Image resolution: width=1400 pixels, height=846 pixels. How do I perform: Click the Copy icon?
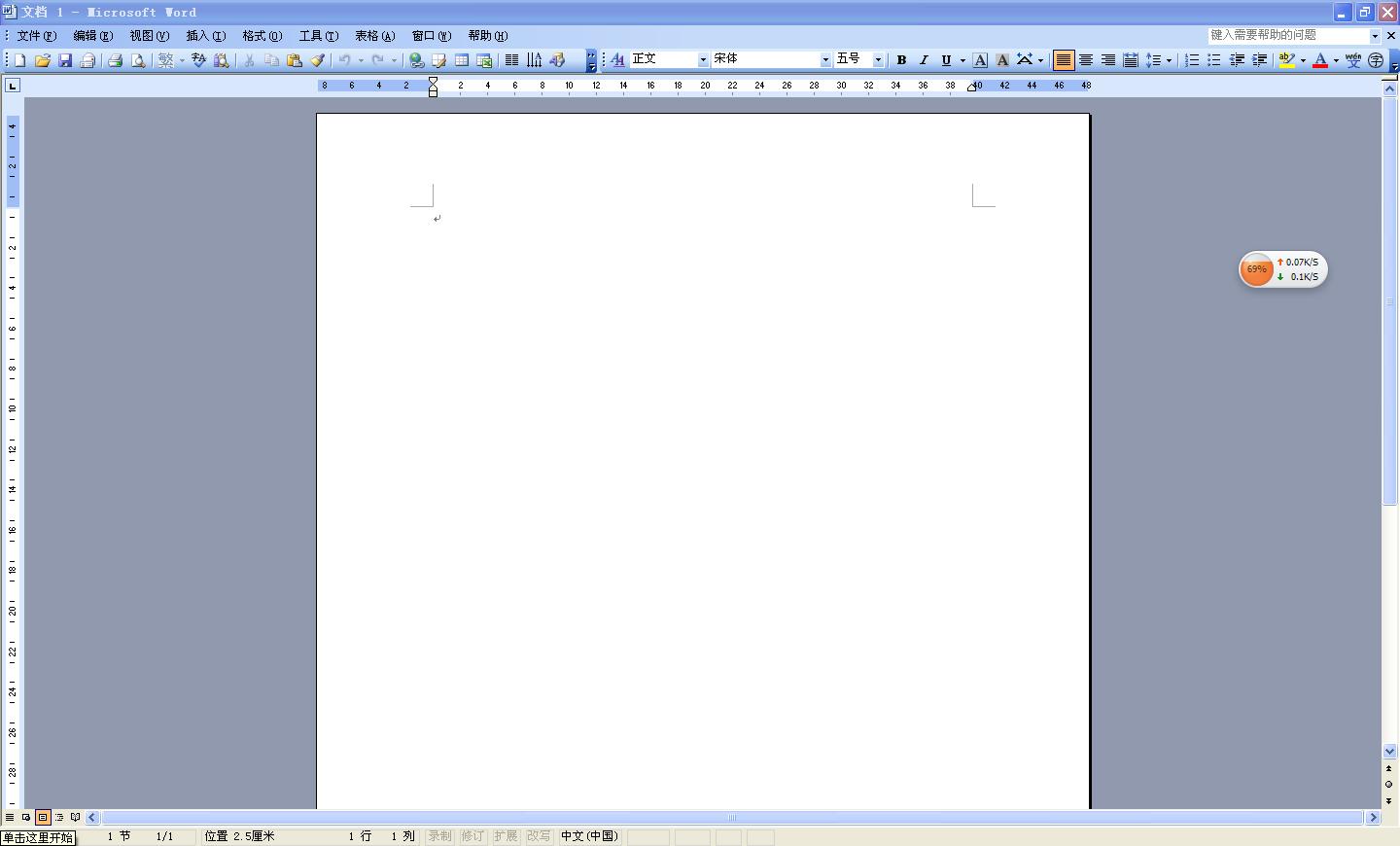[271, 60]
